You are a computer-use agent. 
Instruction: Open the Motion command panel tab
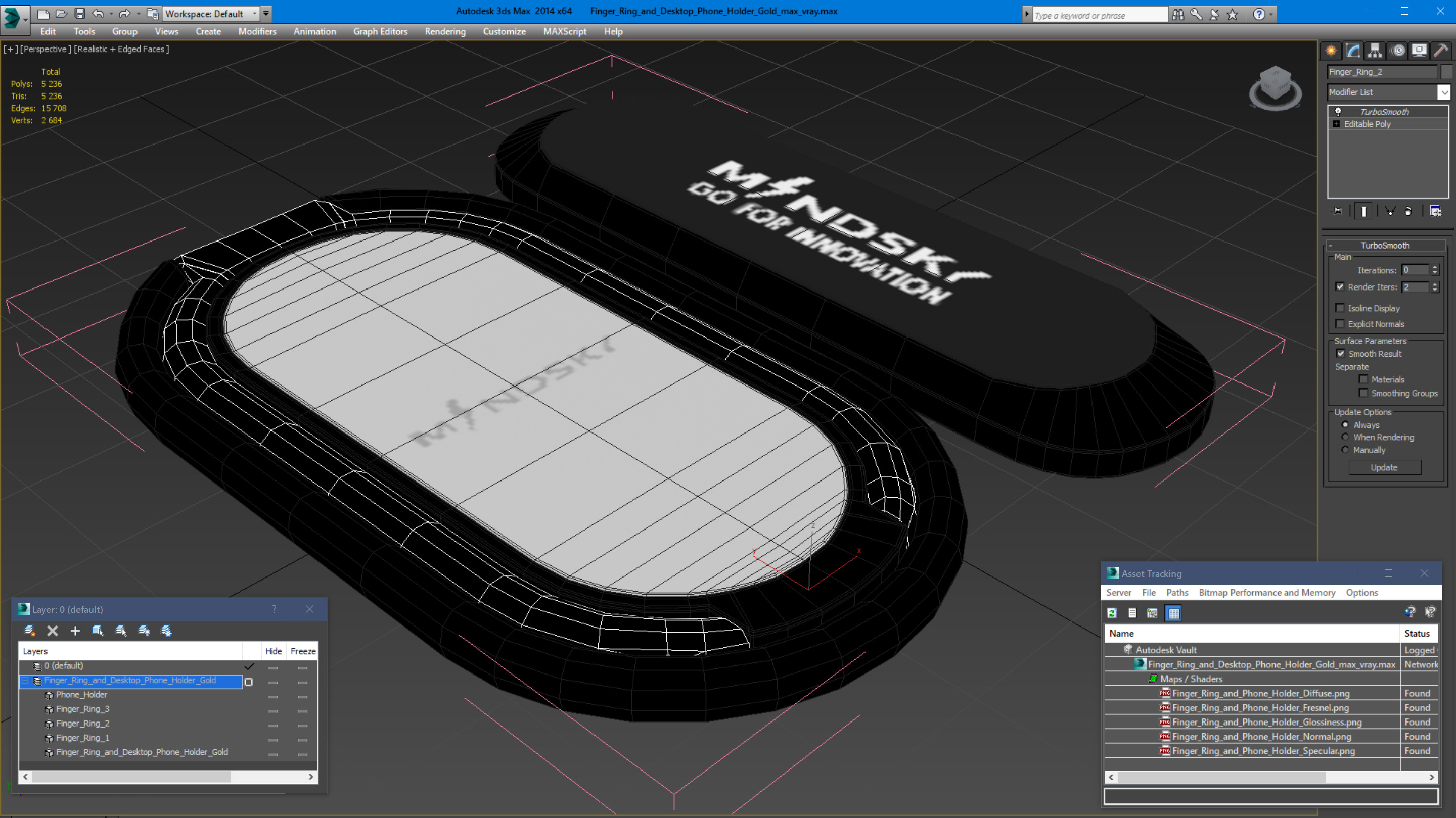point(1397,51)
